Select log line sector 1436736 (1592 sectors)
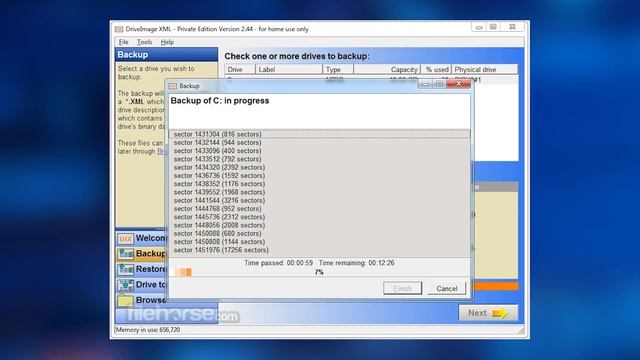Viewport: 640px width, 360px height. [320, 176]
